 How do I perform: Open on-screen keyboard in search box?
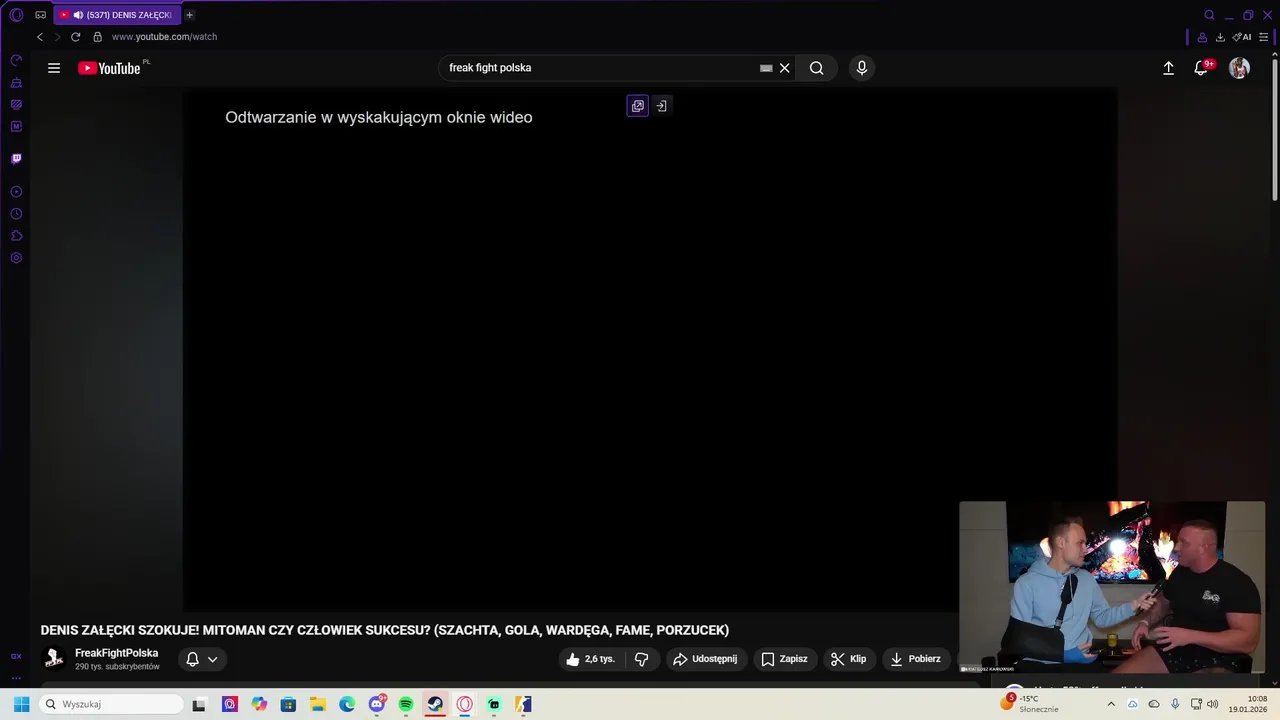click(766, 68)
